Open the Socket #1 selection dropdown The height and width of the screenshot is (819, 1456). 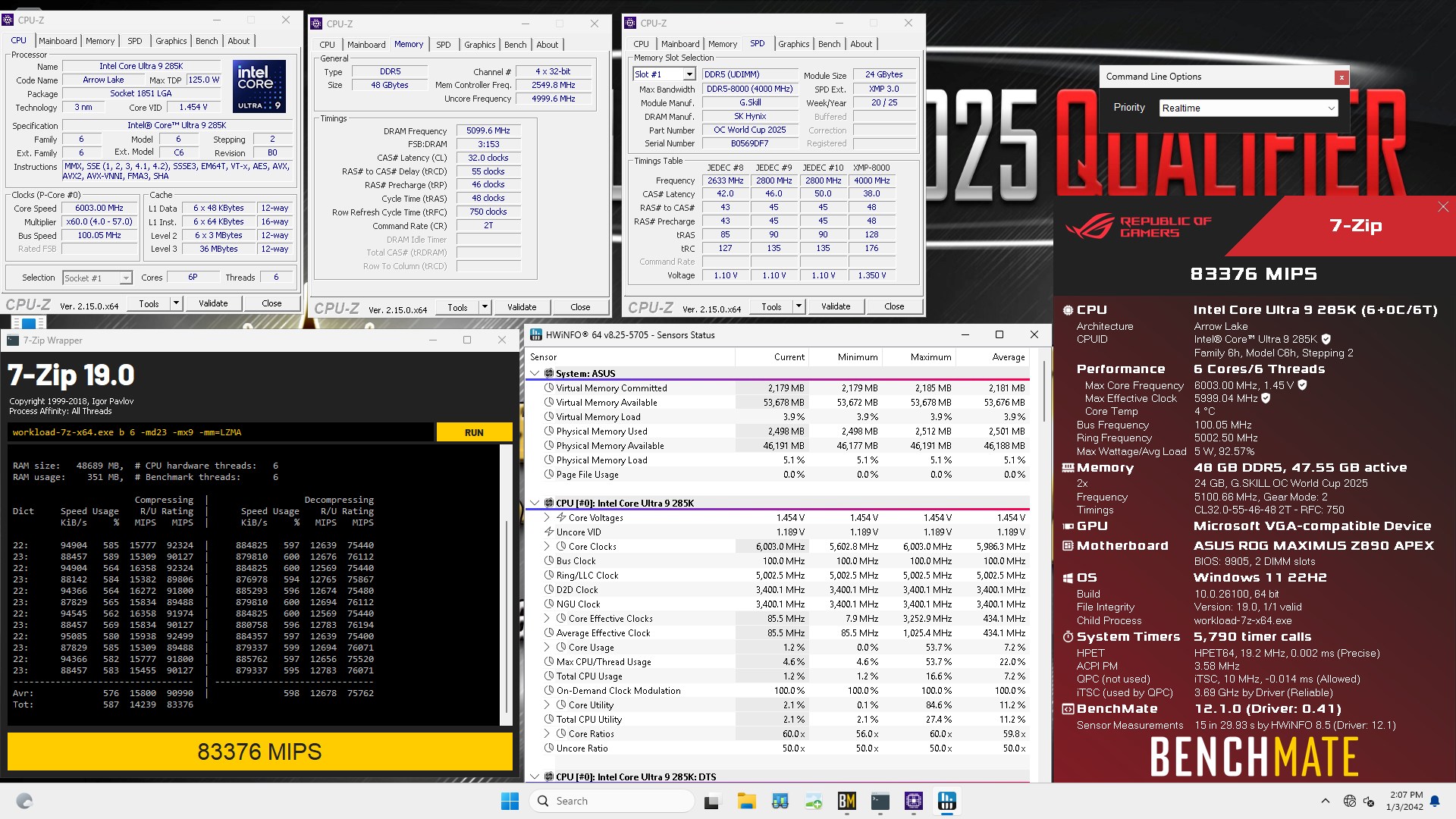126,278
